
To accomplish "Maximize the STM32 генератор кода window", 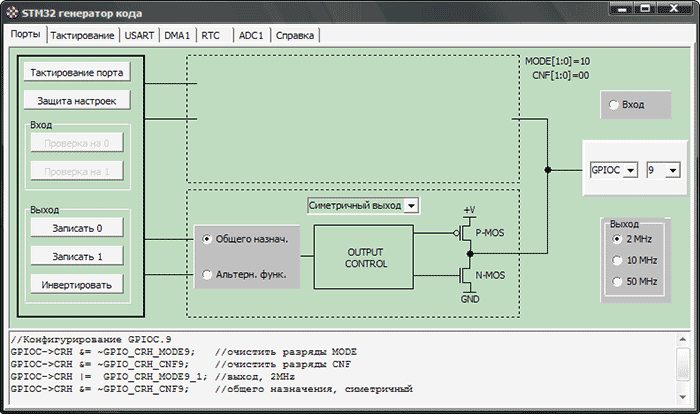I will coord(645,8).
